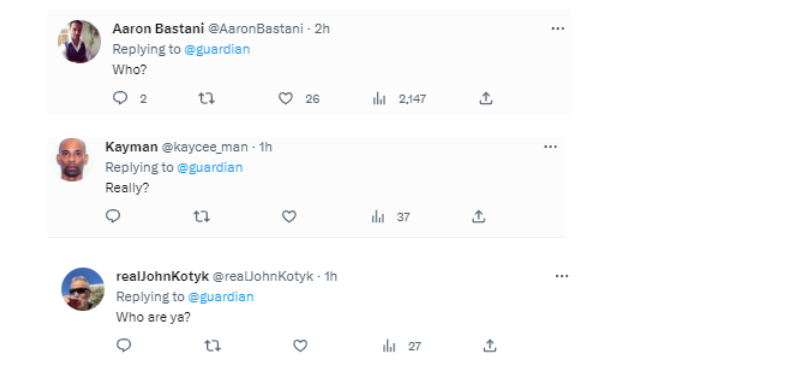View analytics for realJohnKotyk's tweet
801x387 pixels.
click(389, 346)
